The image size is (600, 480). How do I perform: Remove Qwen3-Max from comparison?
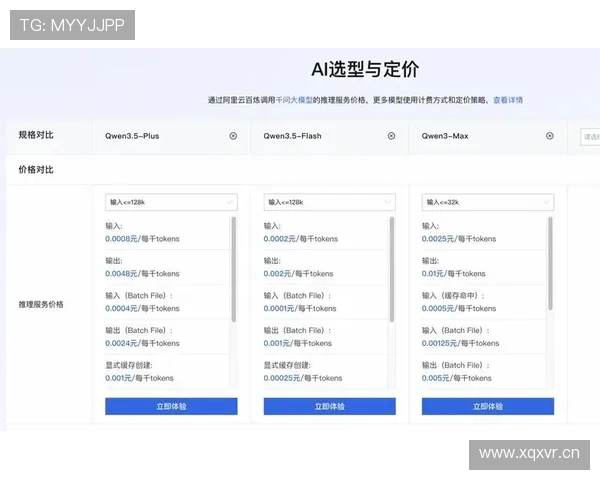pyautogui.click(x=549, y=136)
